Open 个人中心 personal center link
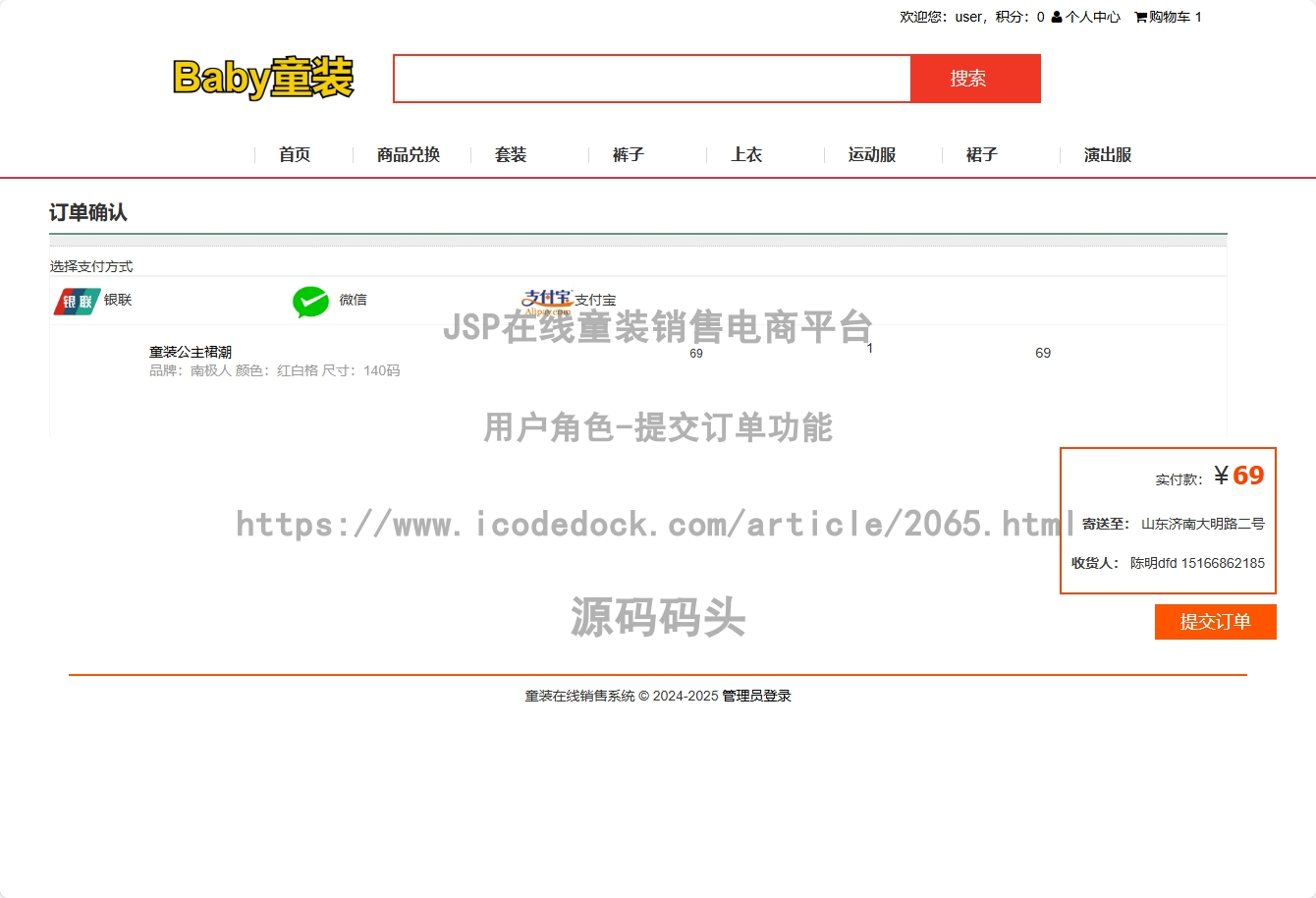1316x898 pixels. (x=1093, y=17)
